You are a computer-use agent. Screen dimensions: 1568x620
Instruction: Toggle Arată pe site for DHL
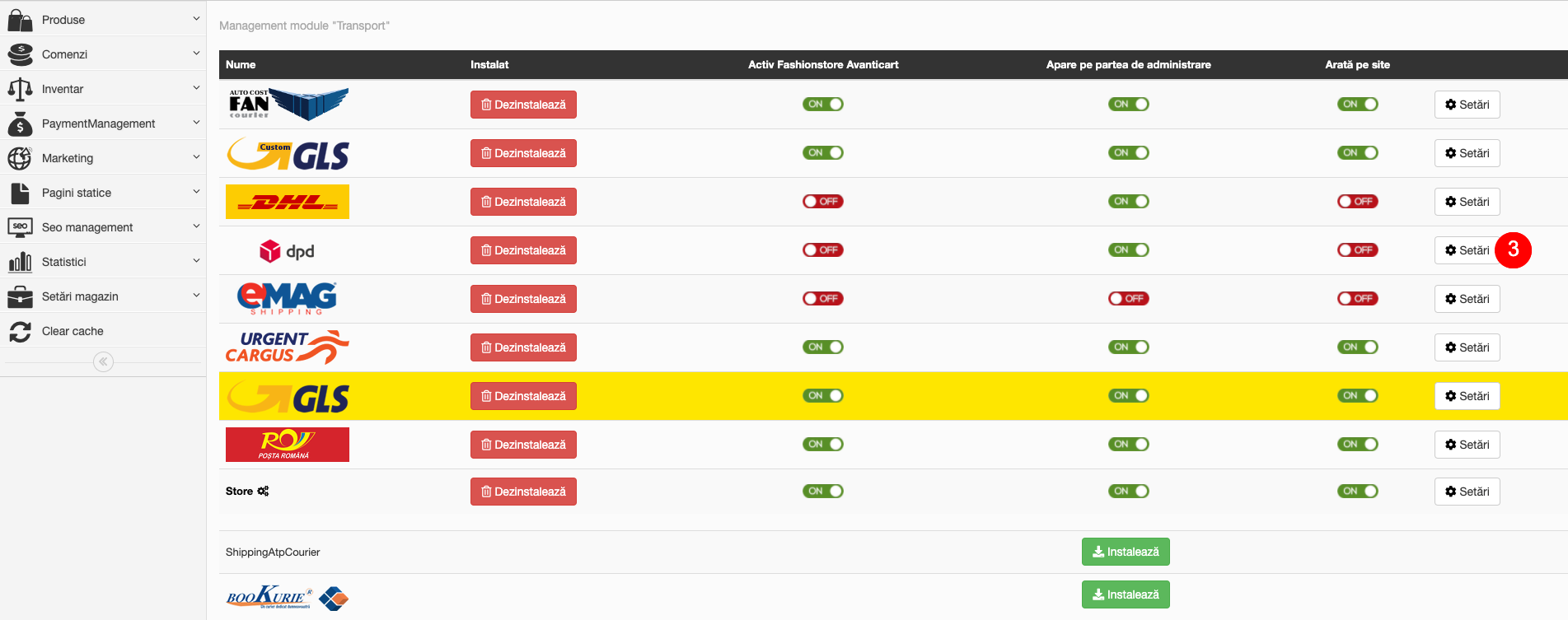coord(1358,201)
